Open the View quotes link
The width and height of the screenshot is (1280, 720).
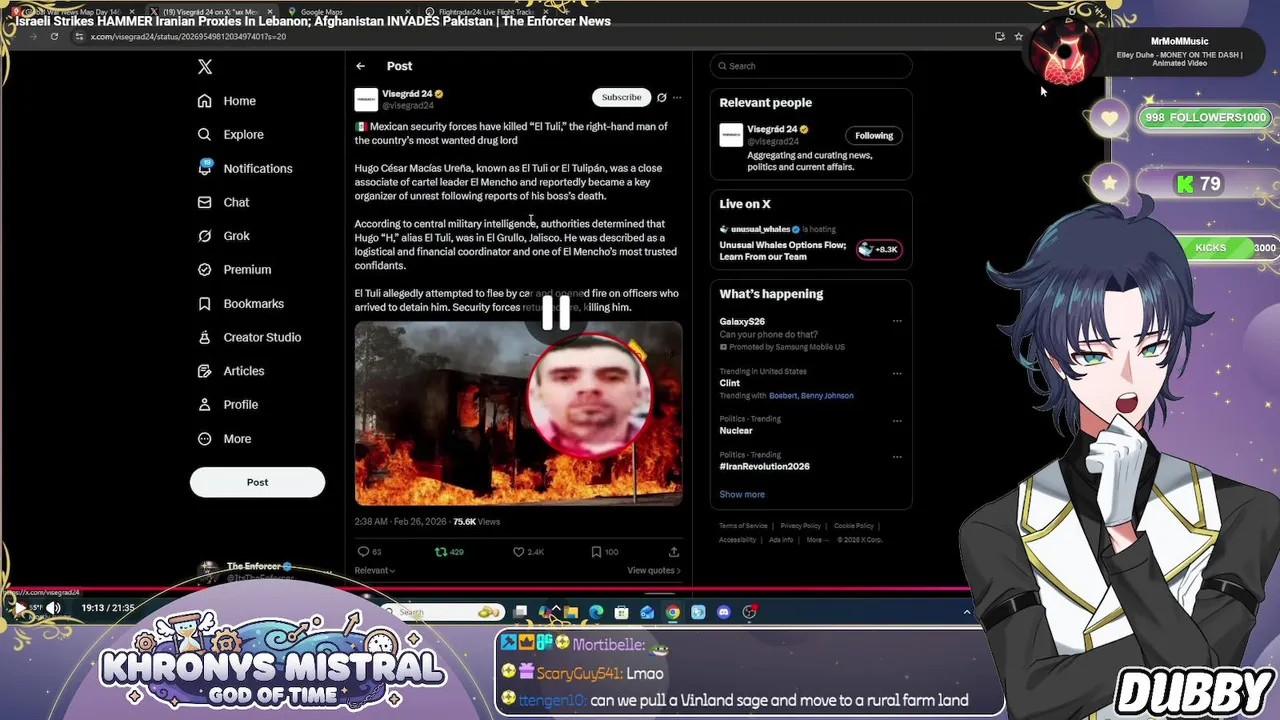[x=654, y=571]
